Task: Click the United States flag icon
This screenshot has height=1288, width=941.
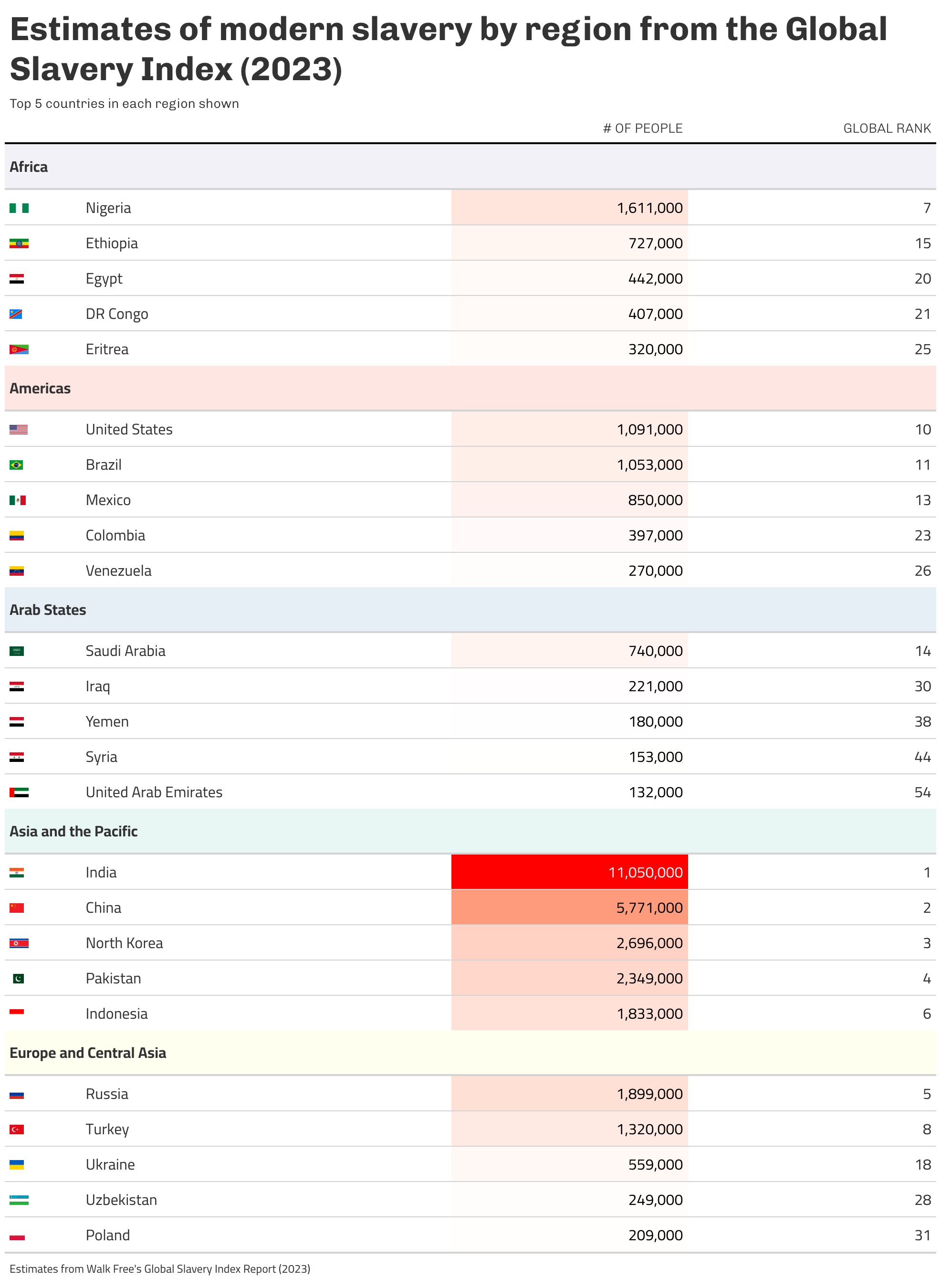Action: pos(18,430)
